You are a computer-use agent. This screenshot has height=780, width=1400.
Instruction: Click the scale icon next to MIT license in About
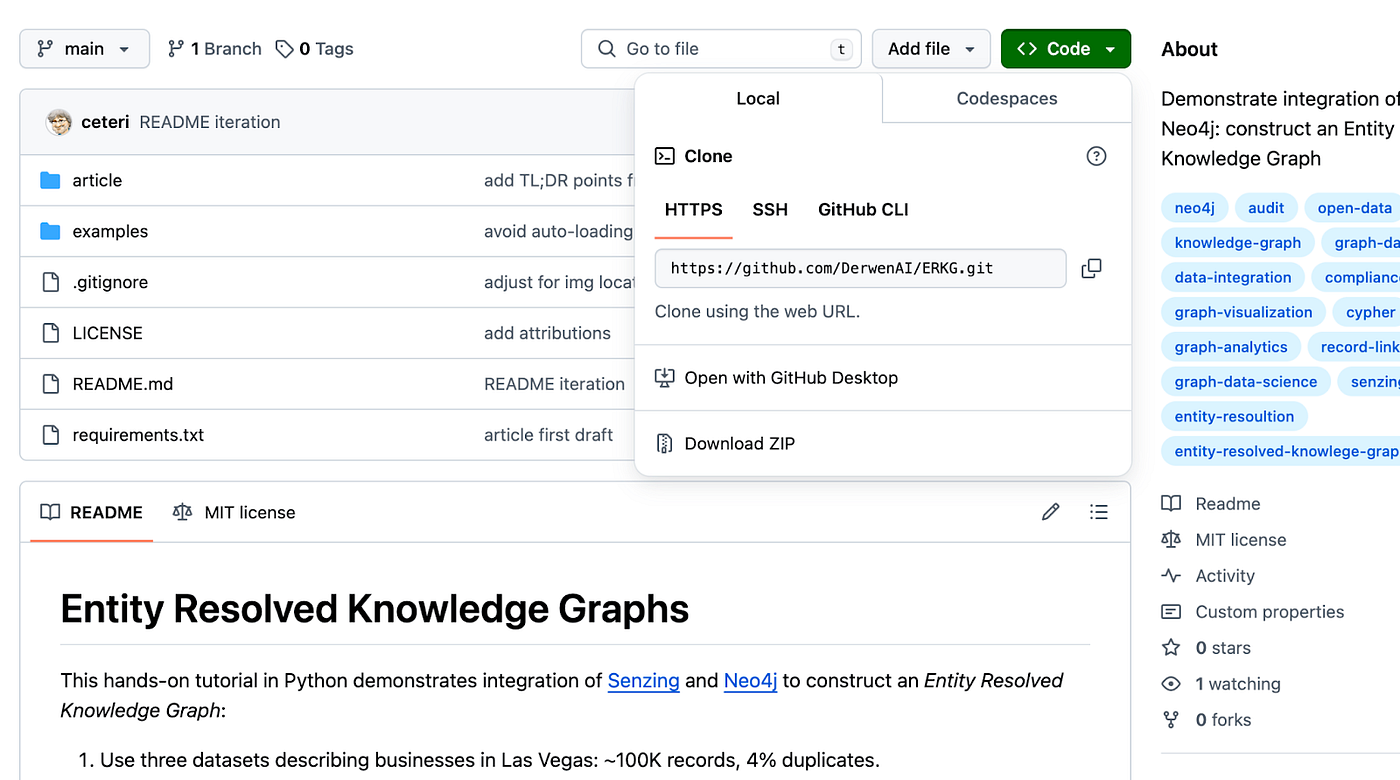pyautogui.click(x=1171, y=540)
